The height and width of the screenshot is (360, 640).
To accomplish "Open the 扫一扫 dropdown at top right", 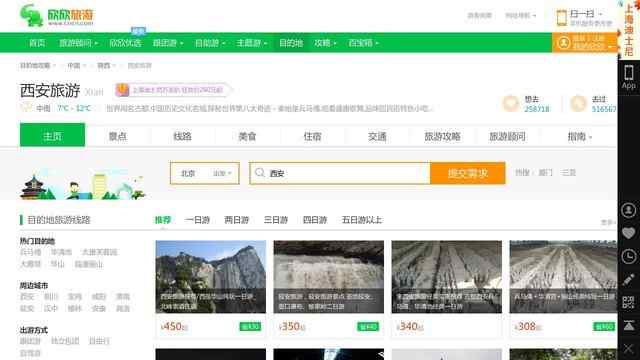I will [x=586, y=14].
